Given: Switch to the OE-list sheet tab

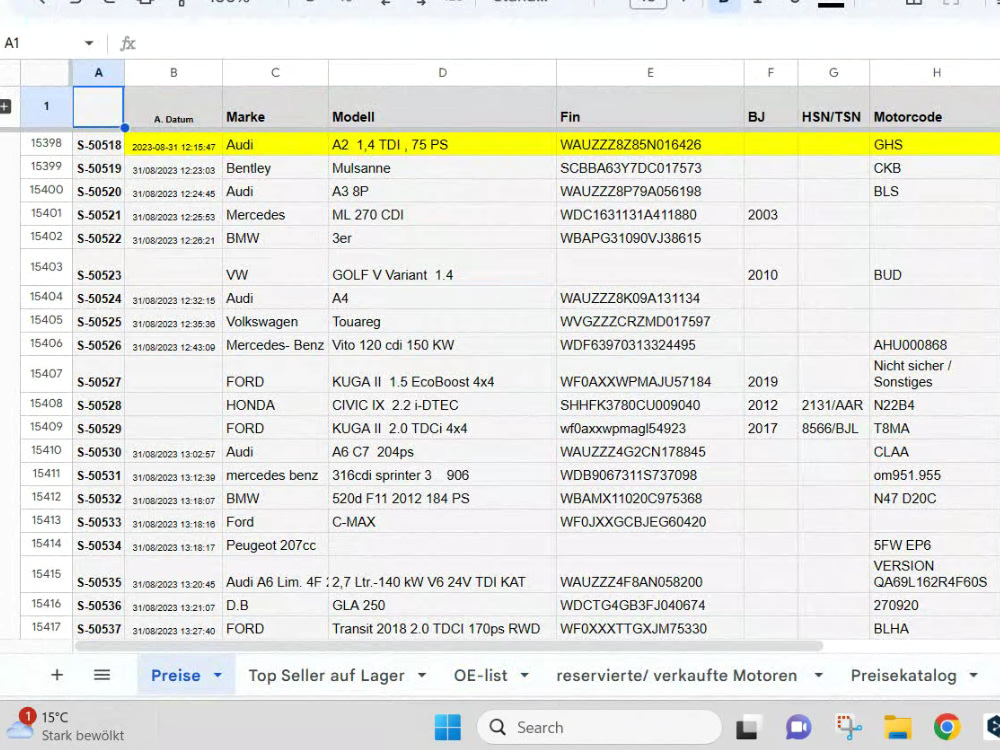Looking at the screenshot, I should [481, 675].
